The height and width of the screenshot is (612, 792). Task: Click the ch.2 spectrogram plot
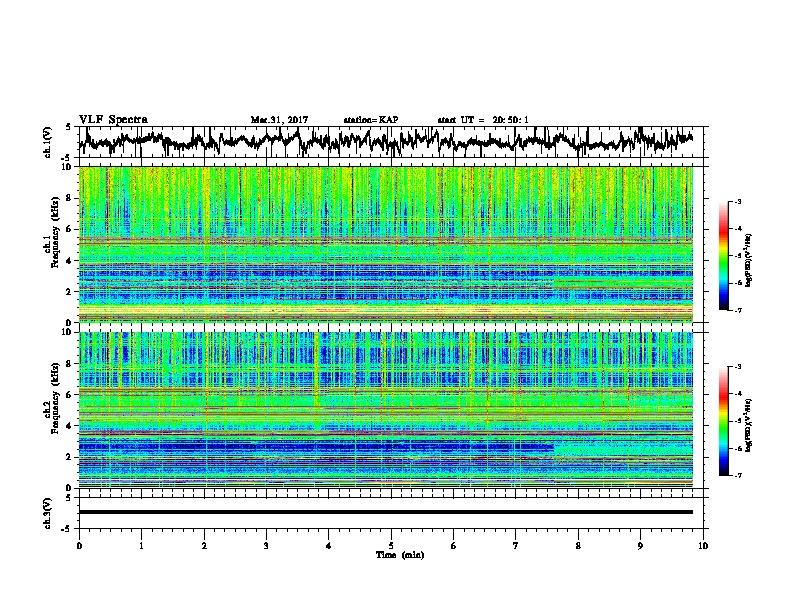point(386,410)
